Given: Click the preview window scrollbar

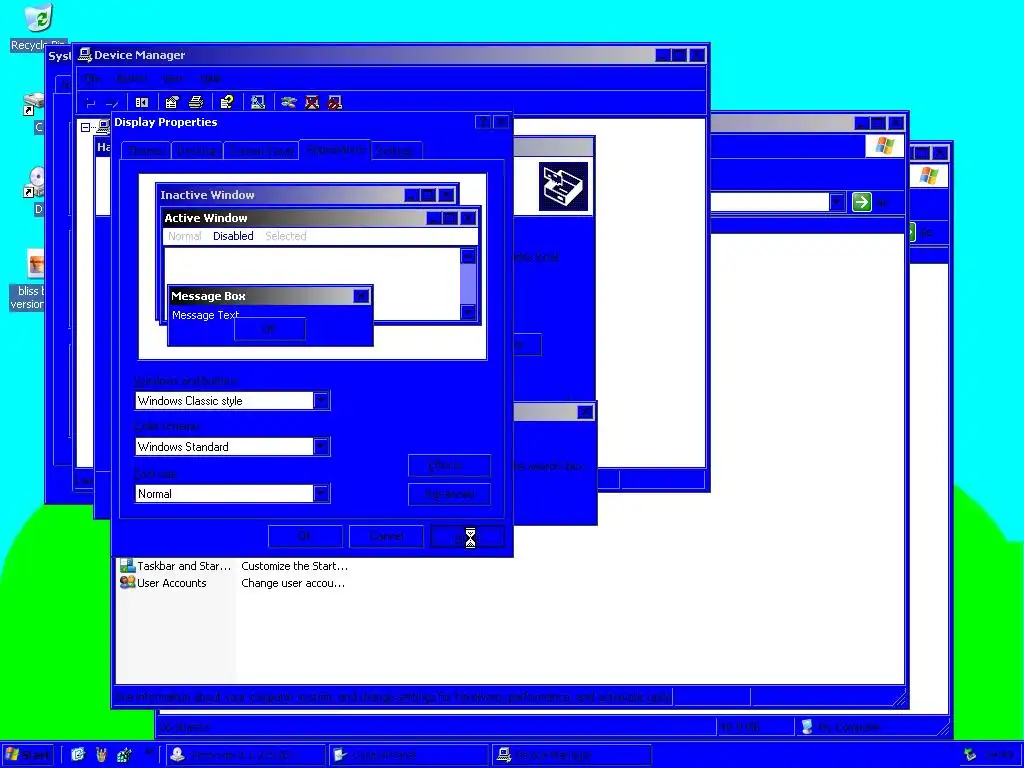Looking at the screenshot, I should tap(468, 284).
